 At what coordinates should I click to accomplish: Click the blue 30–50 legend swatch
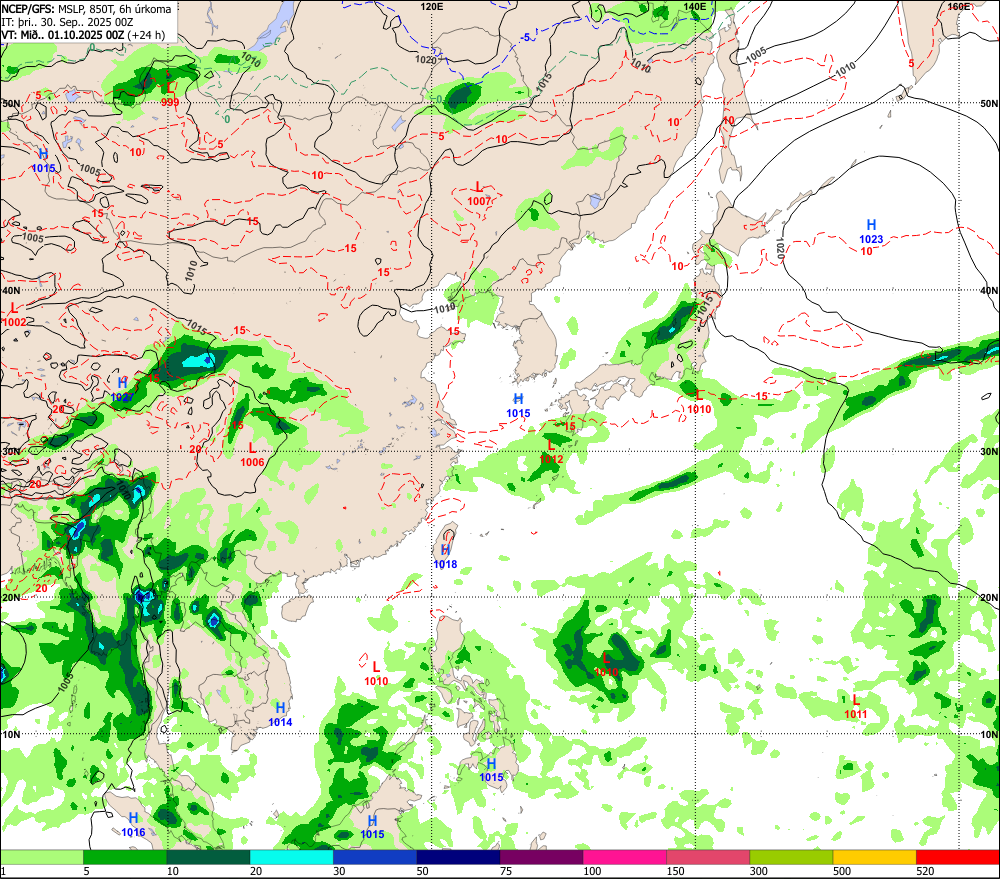[374, 857]
